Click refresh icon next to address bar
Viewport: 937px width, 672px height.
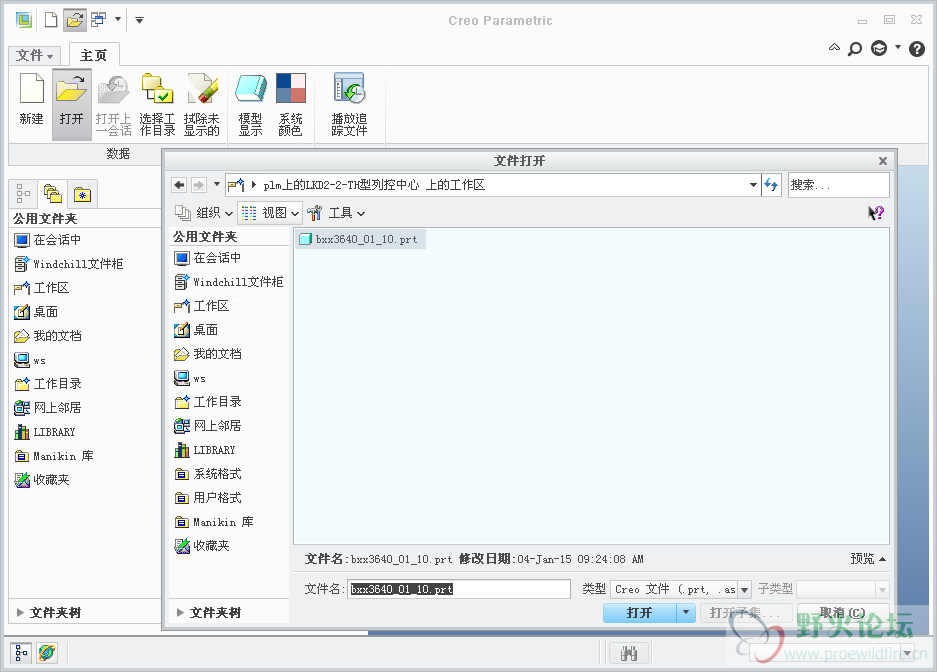771,185
